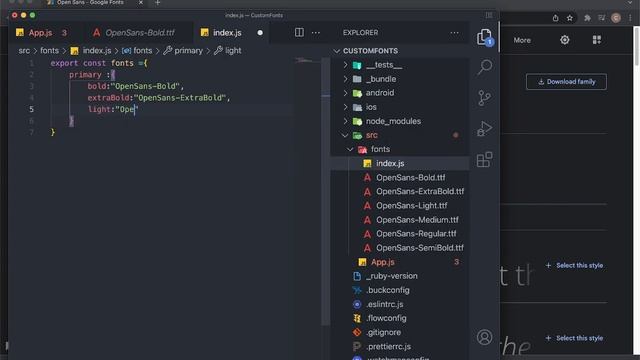Image resolution: width=640 pixels, height=360 pixels.
Task: Open Google Fonts selected families grid icon
Action: (x=597, y=40)
